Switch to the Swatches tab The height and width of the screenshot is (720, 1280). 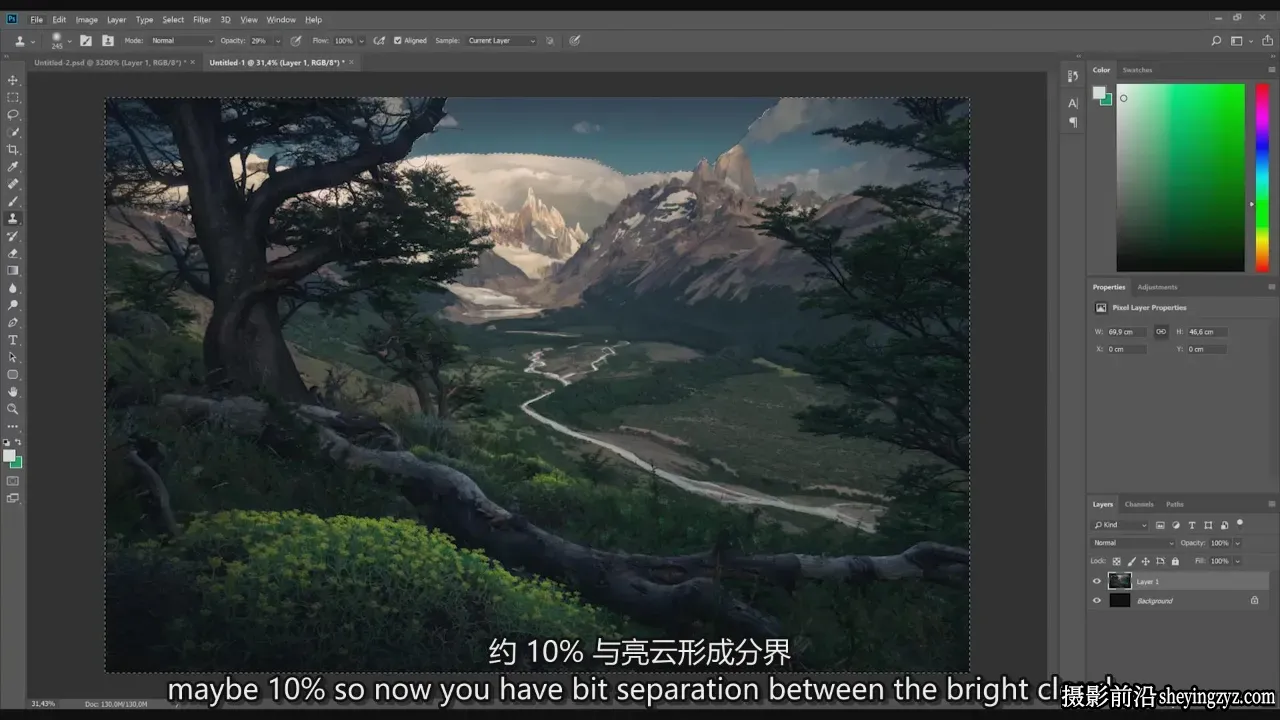pos(1138,70)
